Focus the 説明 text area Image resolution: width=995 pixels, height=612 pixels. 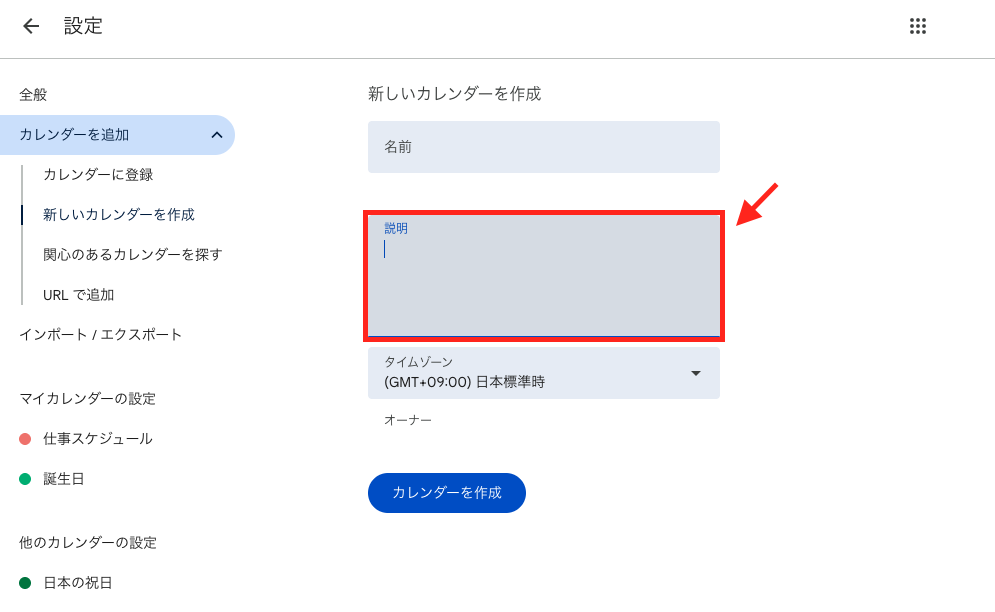[x=544, y=276]
